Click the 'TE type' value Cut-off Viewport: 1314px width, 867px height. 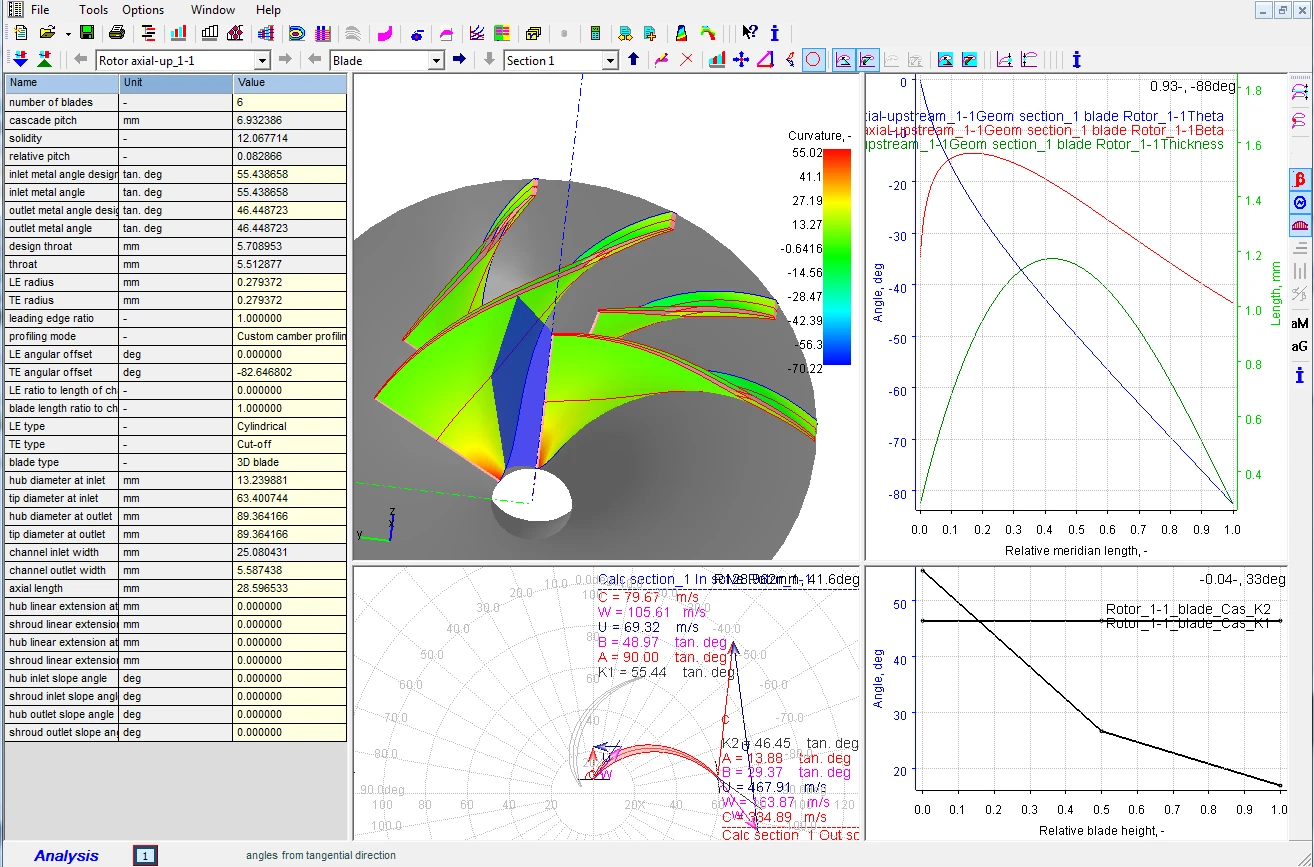coord(290,444)
